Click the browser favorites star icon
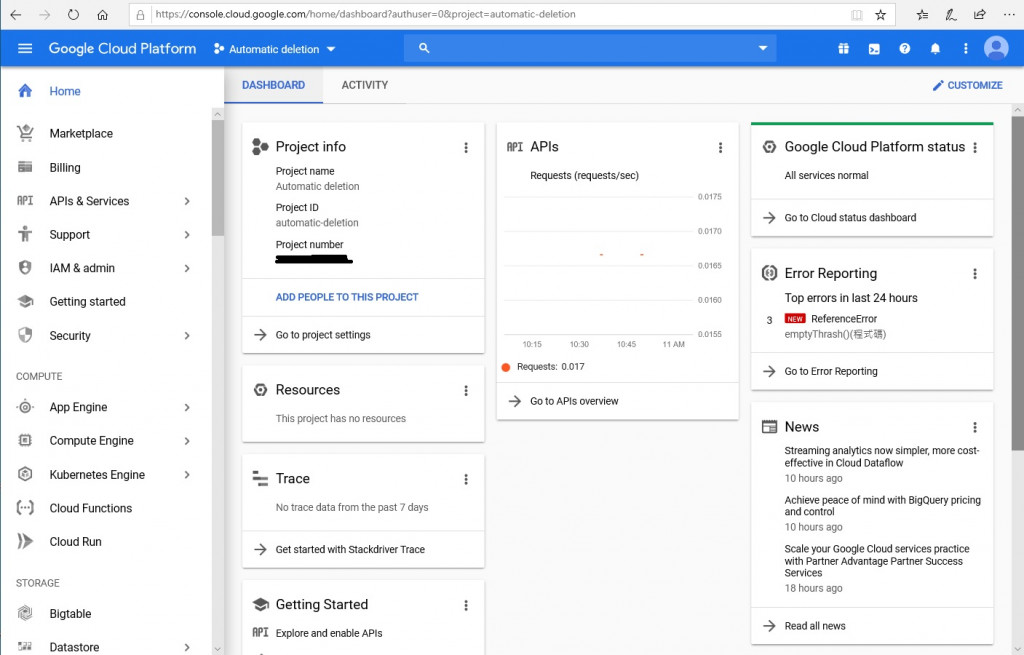 coord(880,14)
